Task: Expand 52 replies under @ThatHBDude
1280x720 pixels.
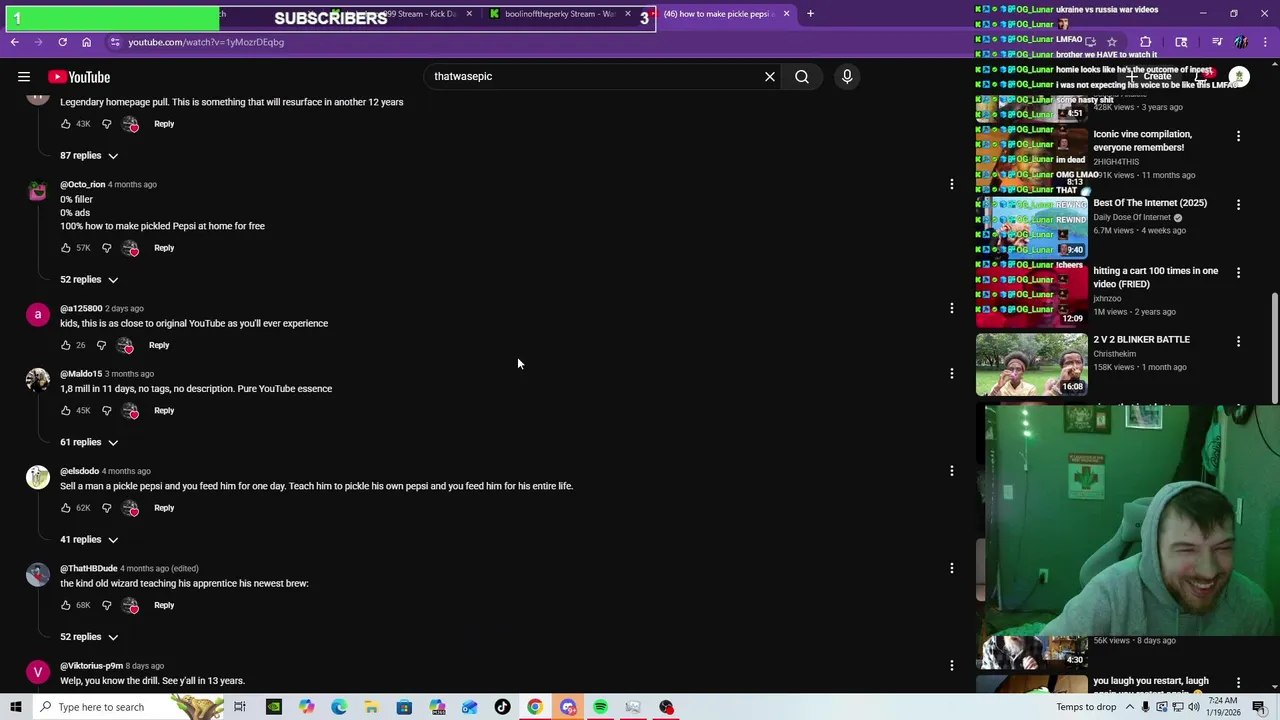Action: tap(89, 637)
